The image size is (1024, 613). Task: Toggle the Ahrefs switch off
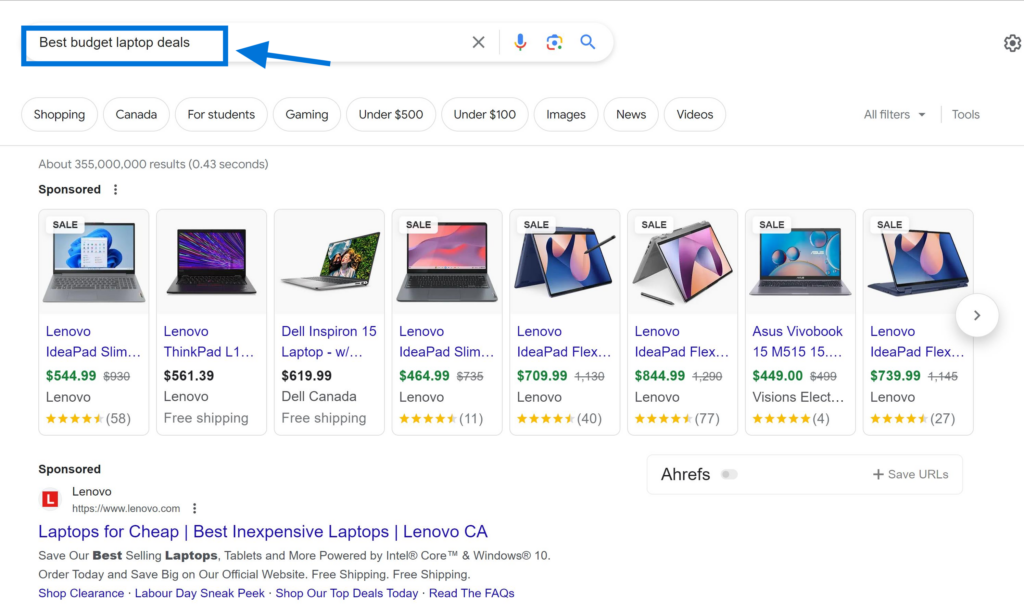(729, 474)
